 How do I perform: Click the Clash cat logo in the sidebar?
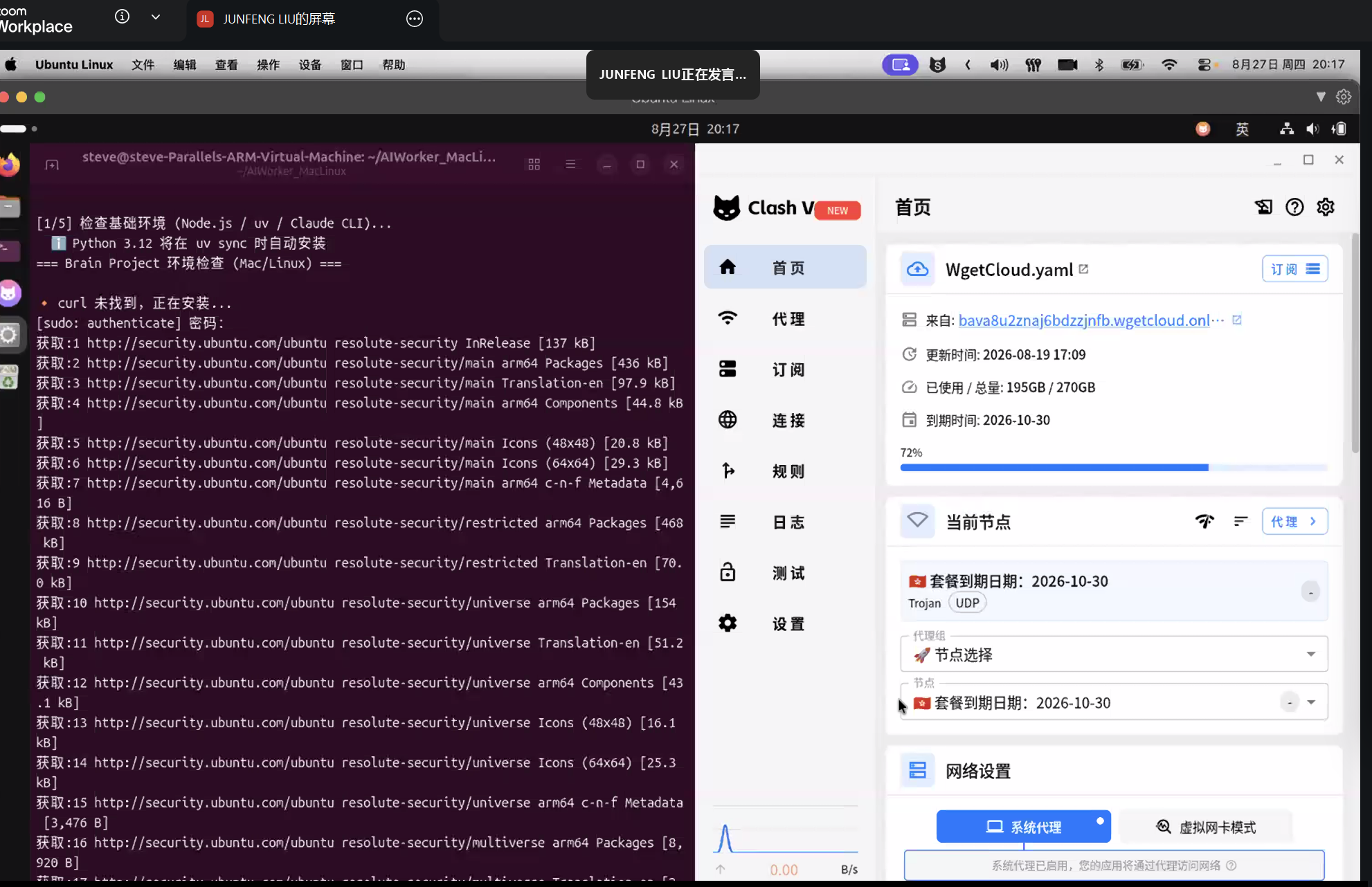(727, 208)
